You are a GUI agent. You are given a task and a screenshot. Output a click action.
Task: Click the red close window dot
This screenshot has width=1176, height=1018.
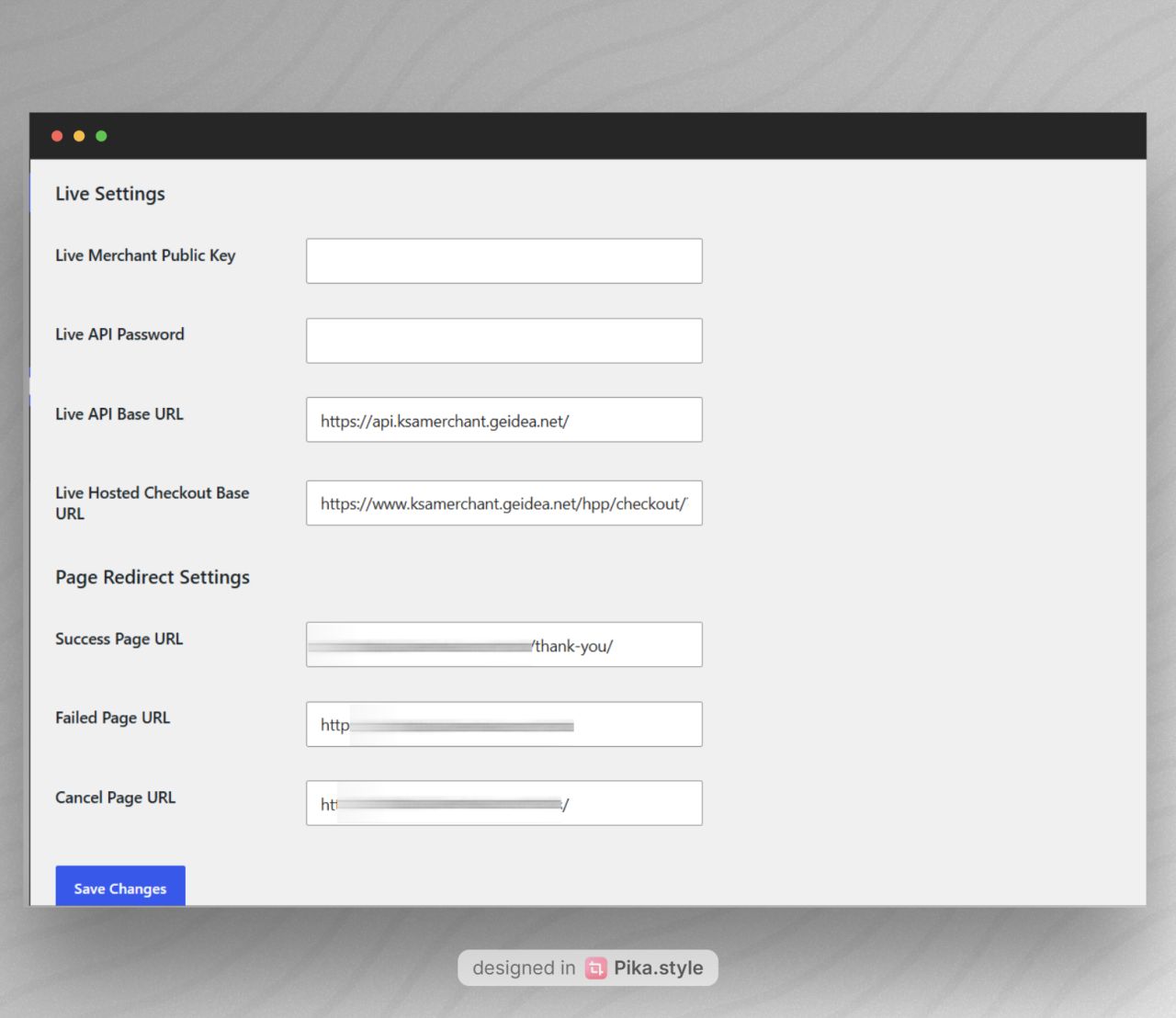[x=57, y=136]
